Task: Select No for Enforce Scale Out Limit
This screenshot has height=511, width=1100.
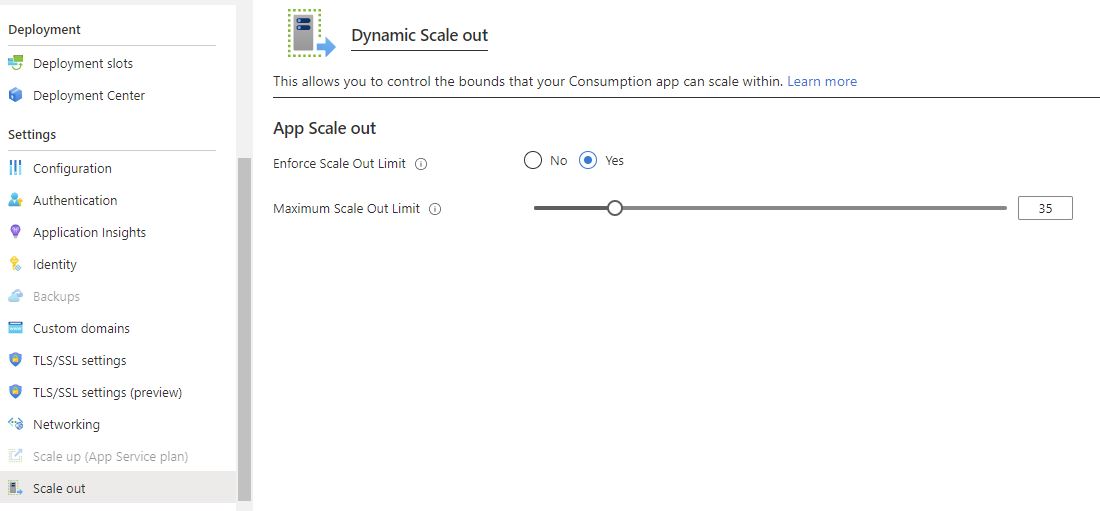Action: coord(533,161)
